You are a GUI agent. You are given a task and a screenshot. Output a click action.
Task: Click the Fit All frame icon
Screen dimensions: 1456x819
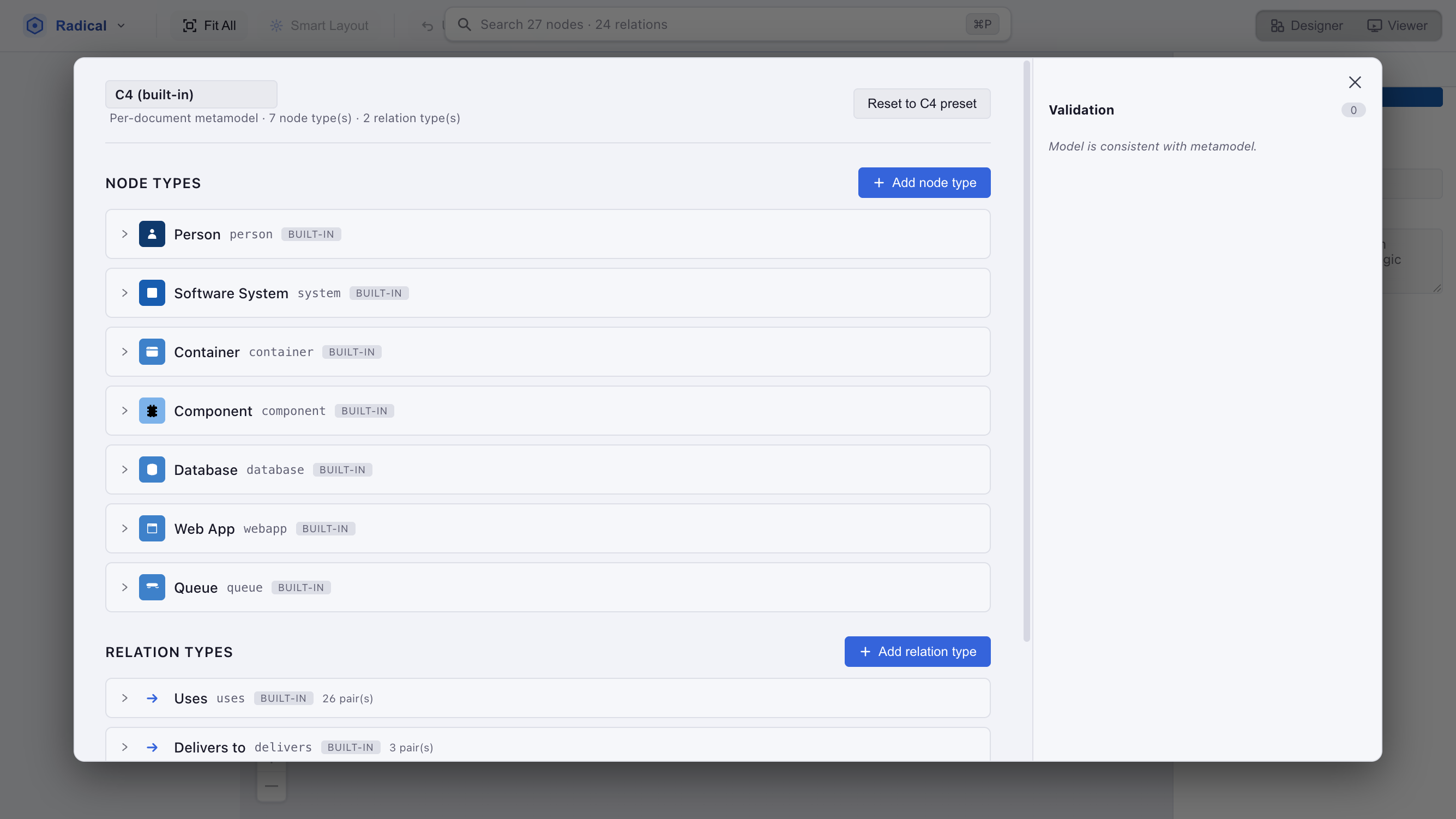190,26
